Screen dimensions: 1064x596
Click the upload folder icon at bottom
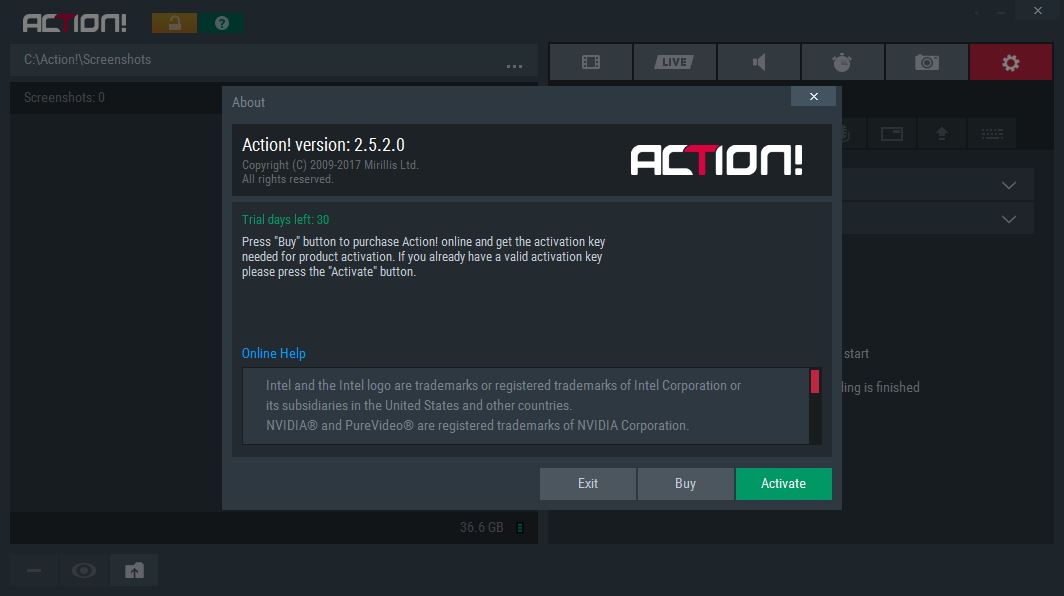coord(134,570)
